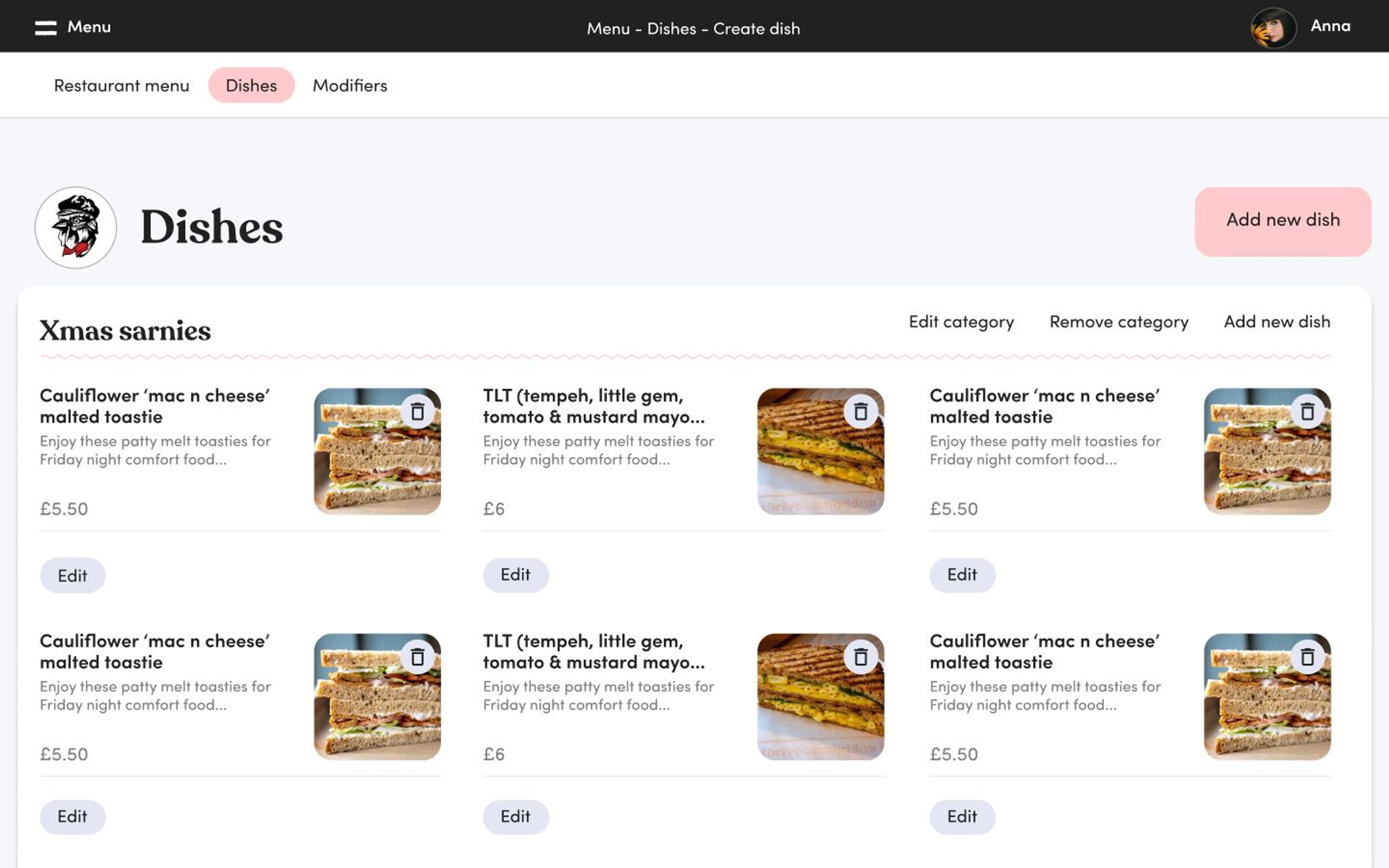
Task: Click Anna username in header
Action: coord(1330,26)
